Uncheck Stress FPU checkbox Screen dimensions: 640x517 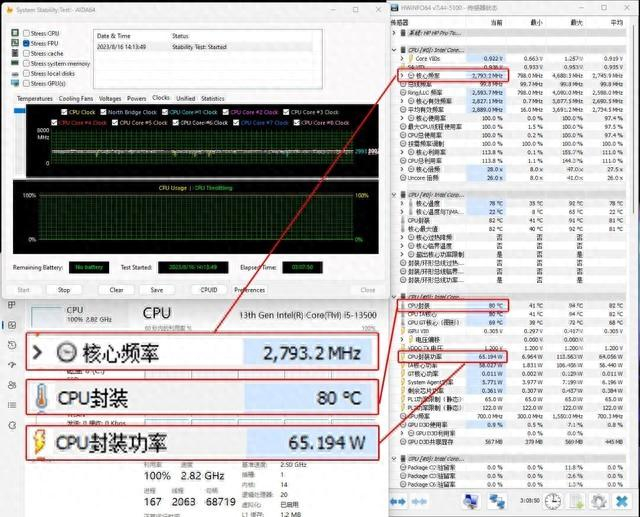(26, 43)
